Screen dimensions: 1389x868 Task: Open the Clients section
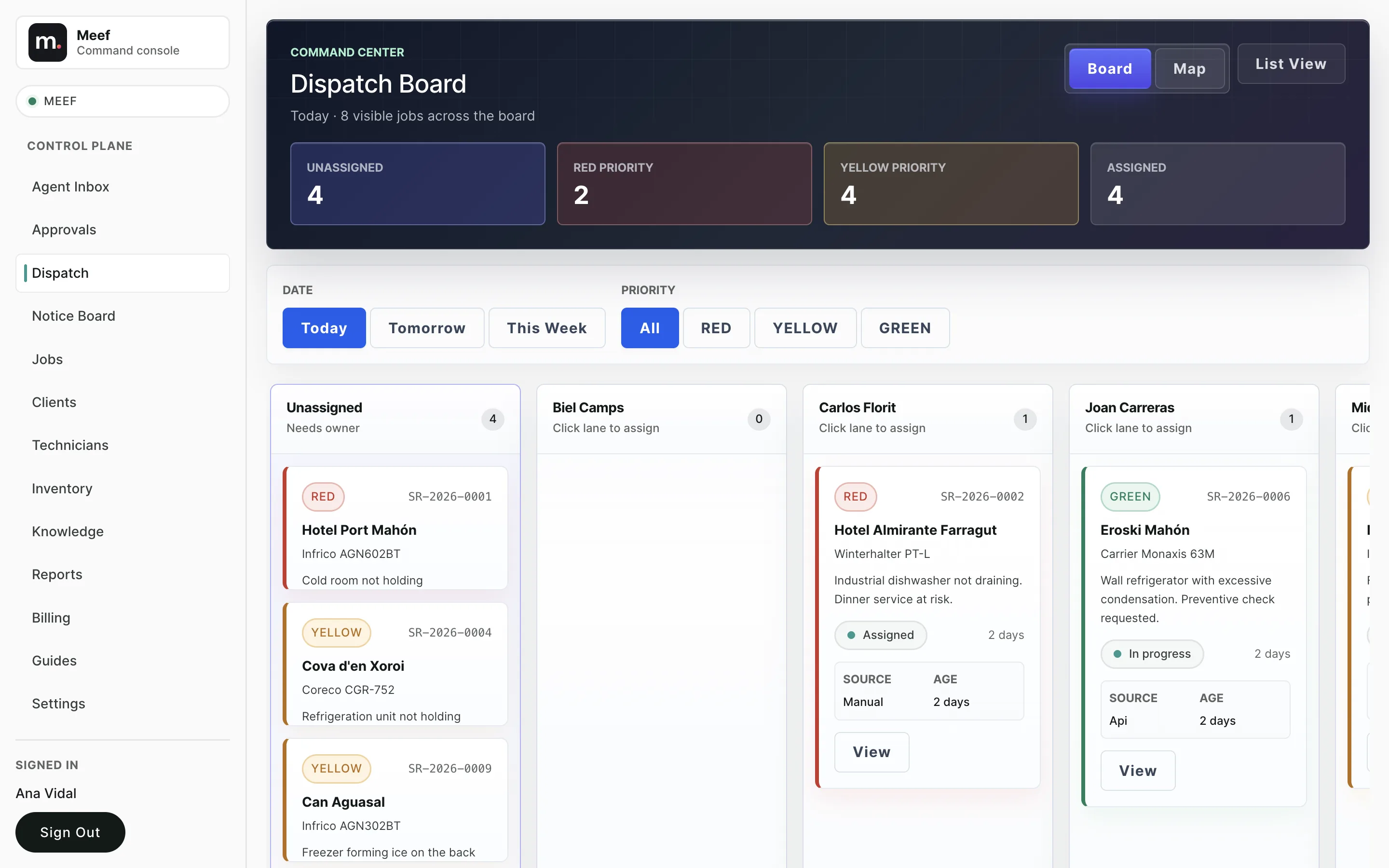click(122, 402)
